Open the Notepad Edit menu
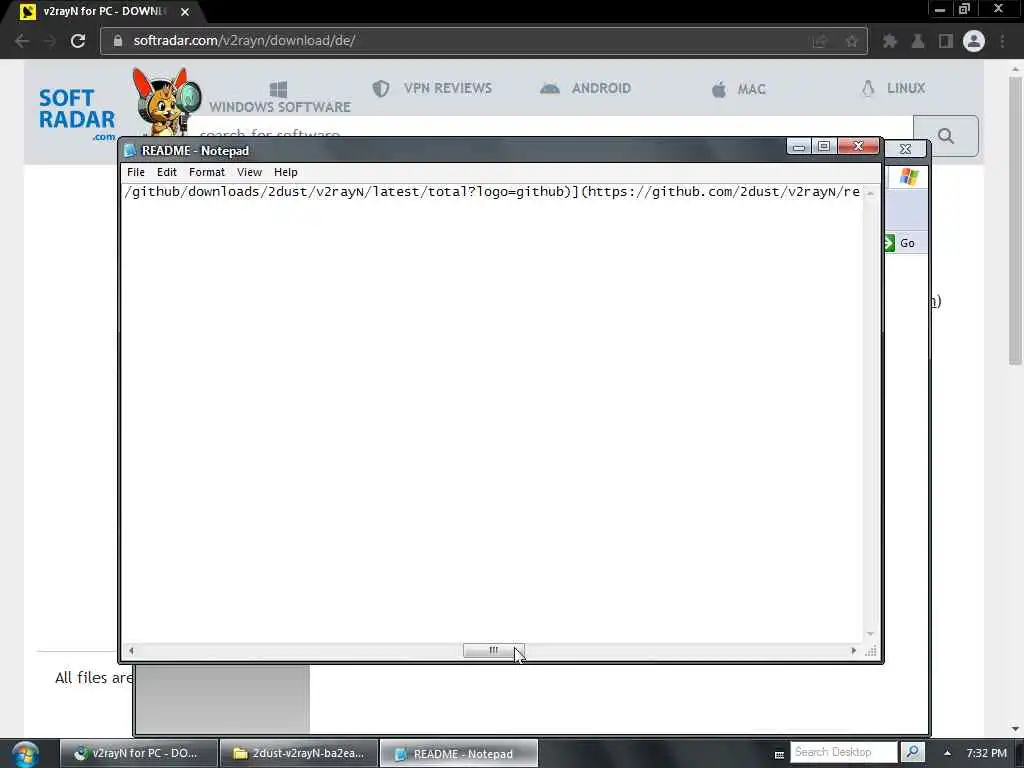The width and height of the screenshot is (1024, 768). 167,172
